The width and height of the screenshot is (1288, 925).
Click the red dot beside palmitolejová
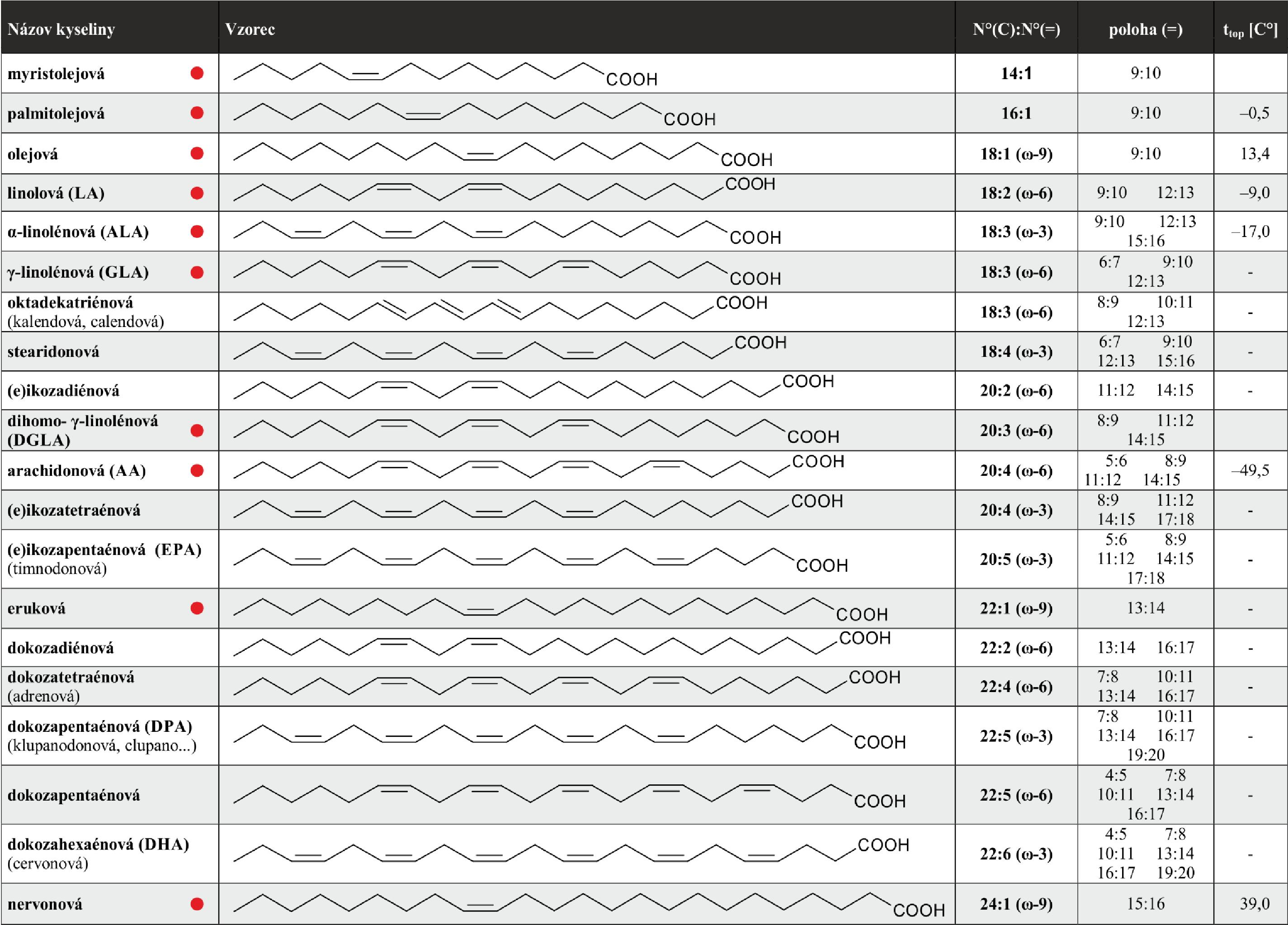(197, 113)
